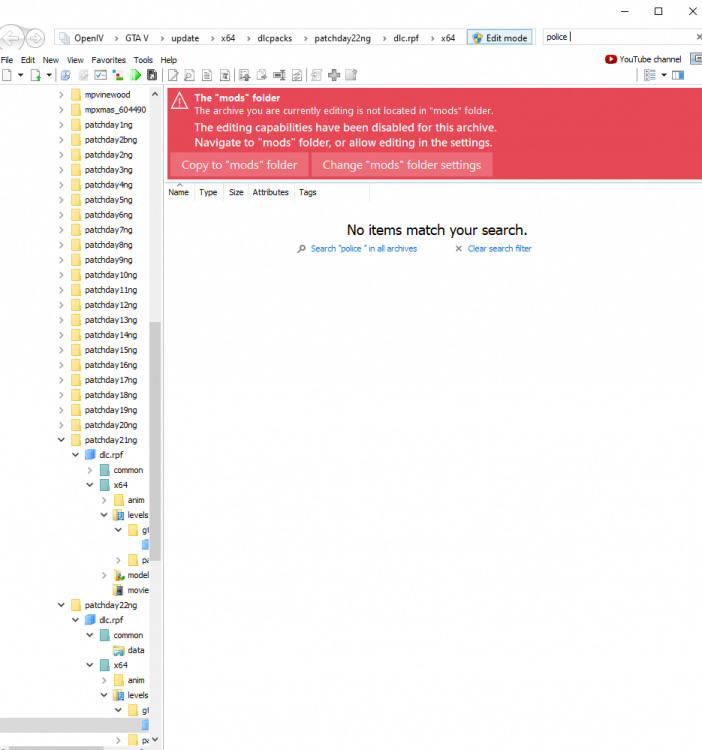The image size is (702, 750).
Task: Collapse the patchday21ng folder
Action: (x=61, y=440)
